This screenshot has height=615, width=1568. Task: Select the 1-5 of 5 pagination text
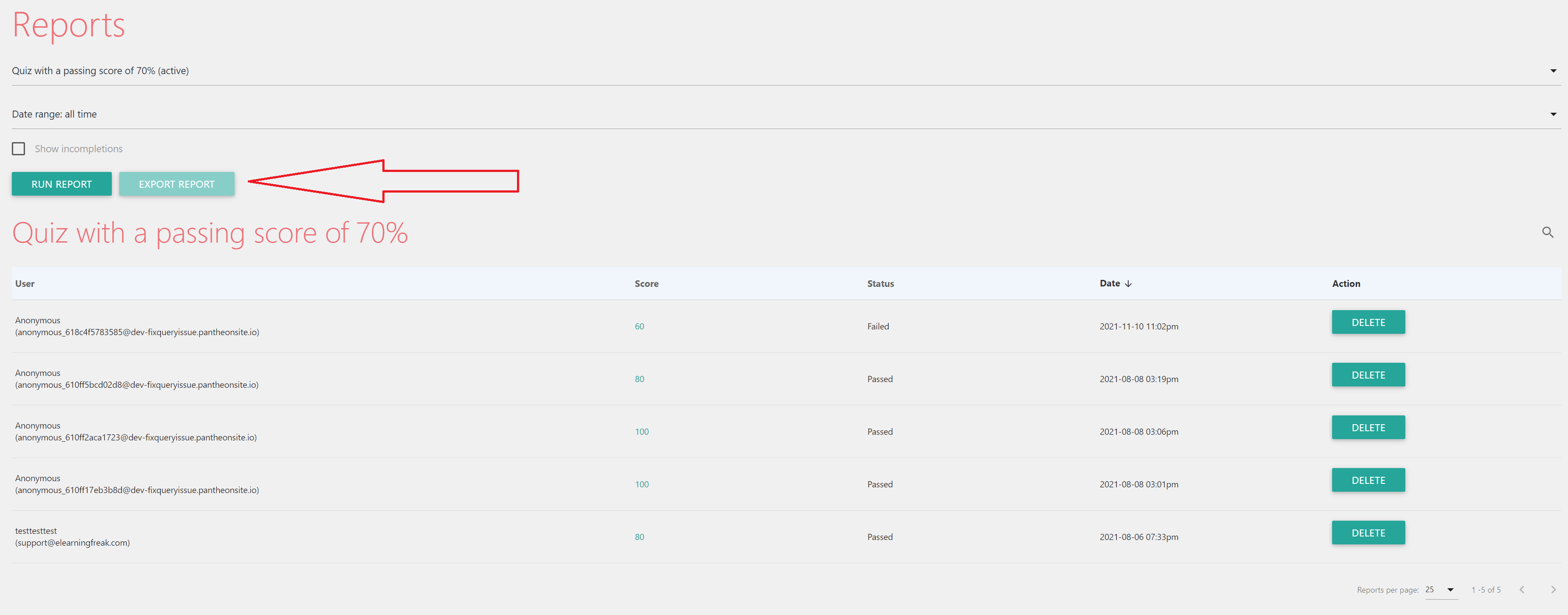[1486, 590]
